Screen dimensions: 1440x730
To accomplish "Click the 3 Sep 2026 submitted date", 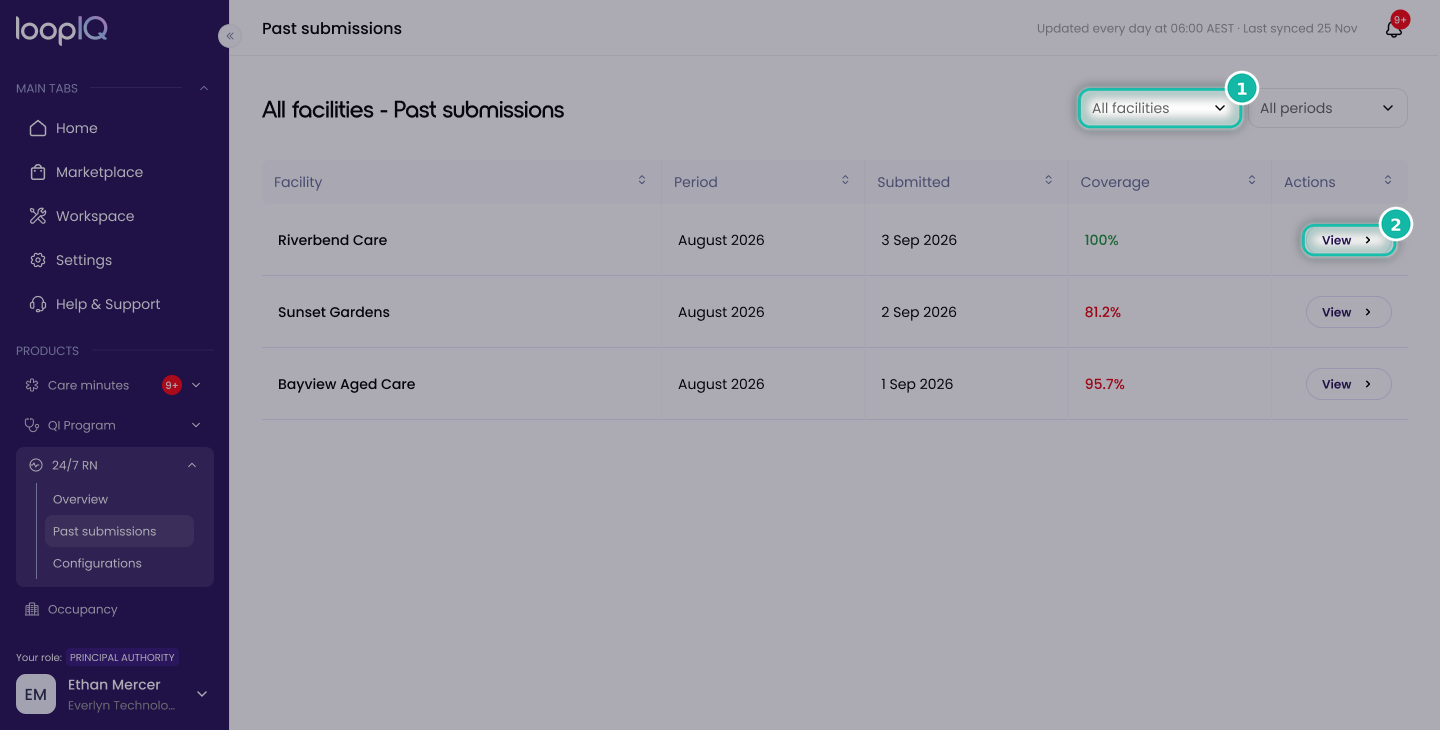I will pos(919,240).
